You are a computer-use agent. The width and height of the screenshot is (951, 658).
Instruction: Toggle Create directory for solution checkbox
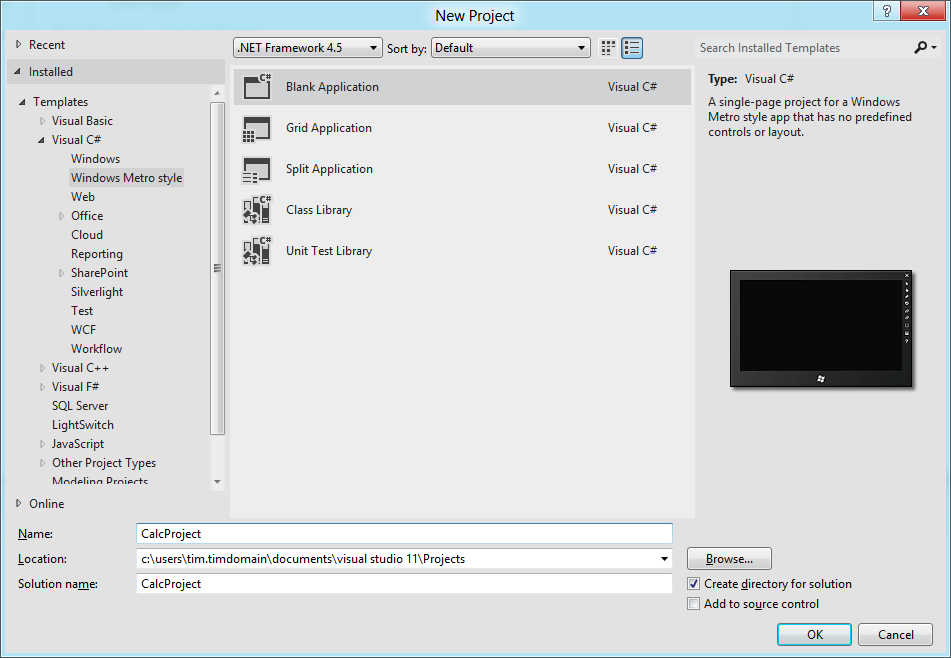pos(693,584)
